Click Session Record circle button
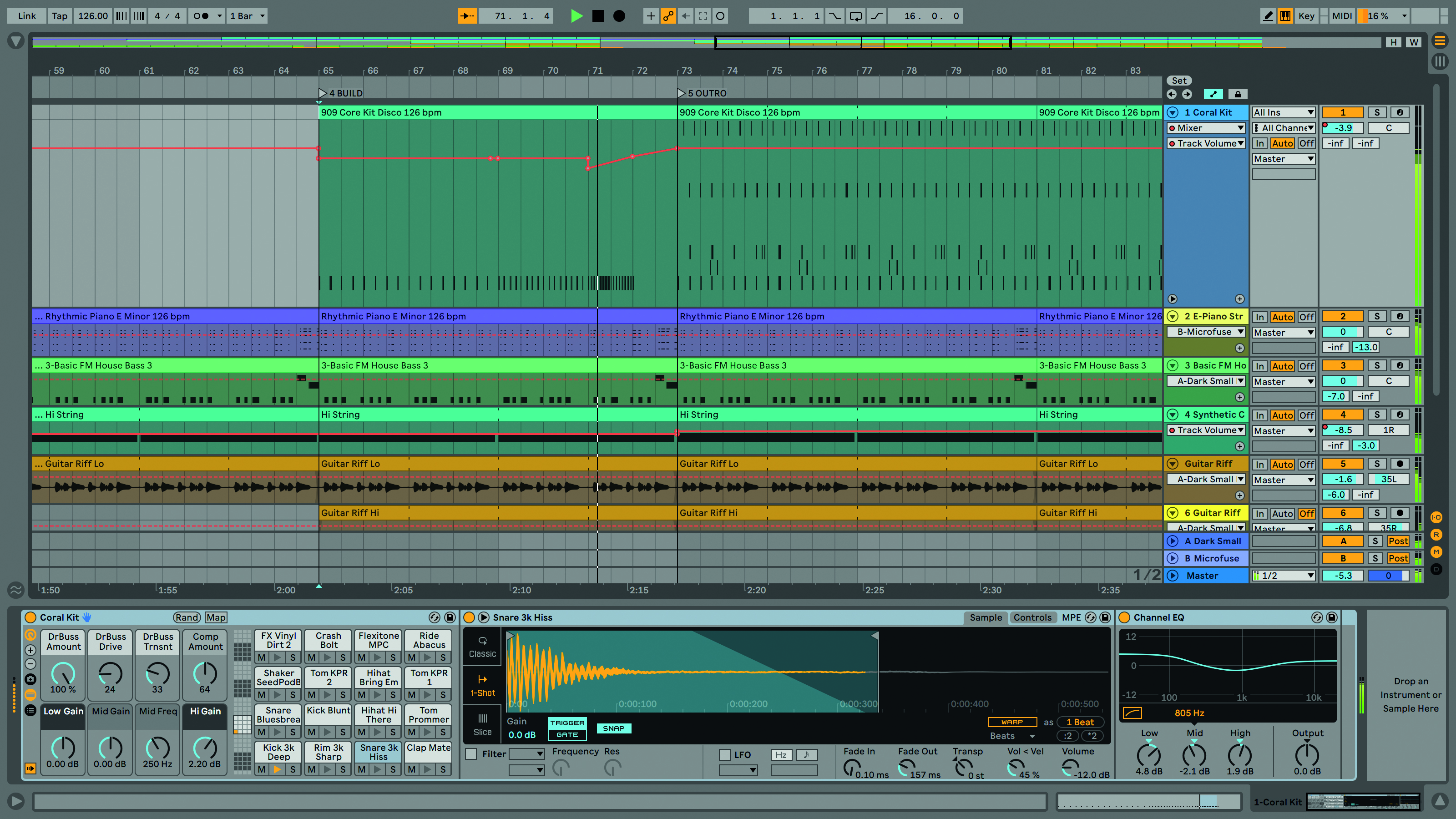Image resolution: width=1456 pixels, height=819 pixels. coord(720,16)
